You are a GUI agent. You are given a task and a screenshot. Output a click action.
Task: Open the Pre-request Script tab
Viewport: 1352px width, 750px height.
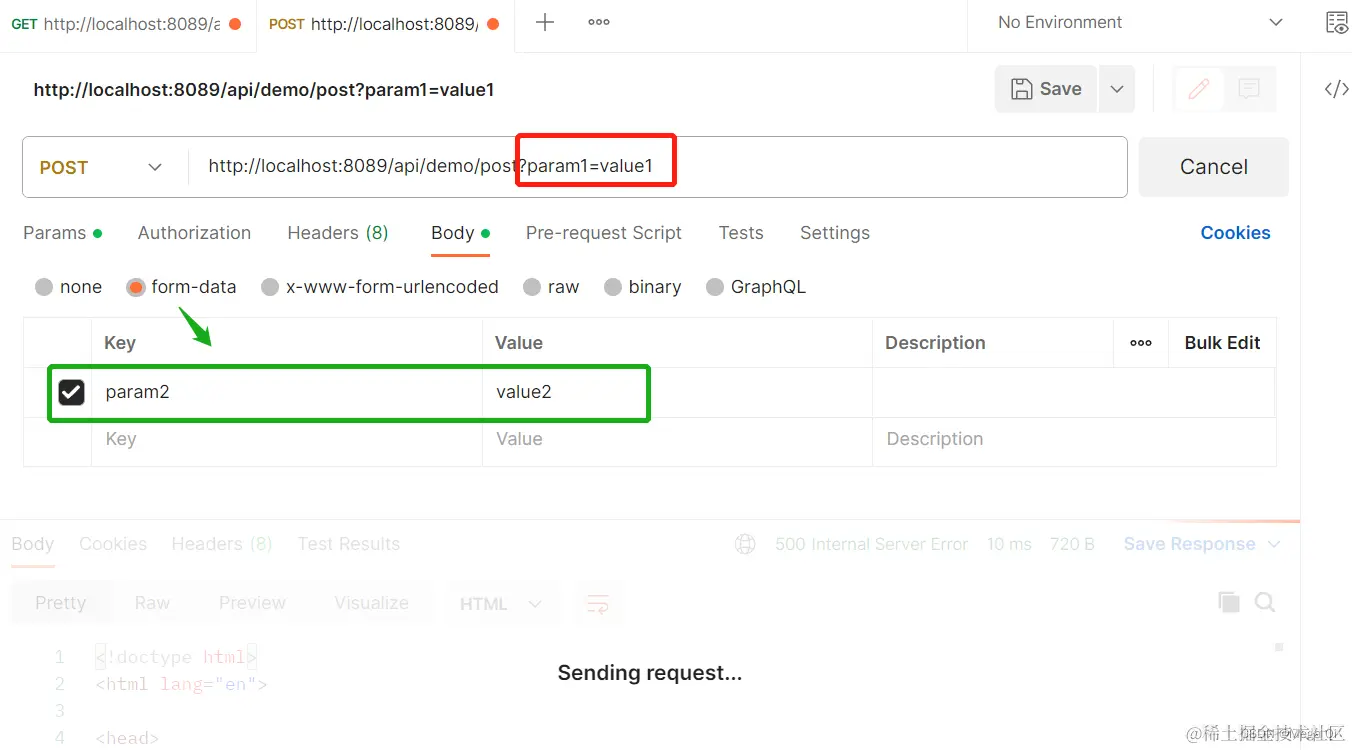(x=604, y=233)
